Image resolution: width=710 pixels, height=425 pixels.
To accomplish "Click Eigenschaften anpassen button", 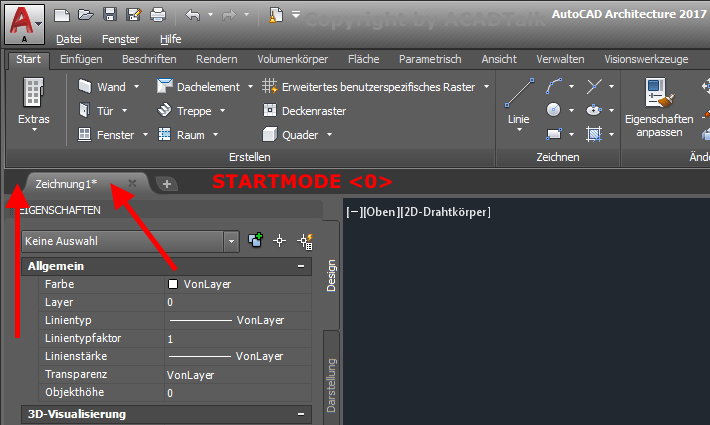I will coord(659,108).
